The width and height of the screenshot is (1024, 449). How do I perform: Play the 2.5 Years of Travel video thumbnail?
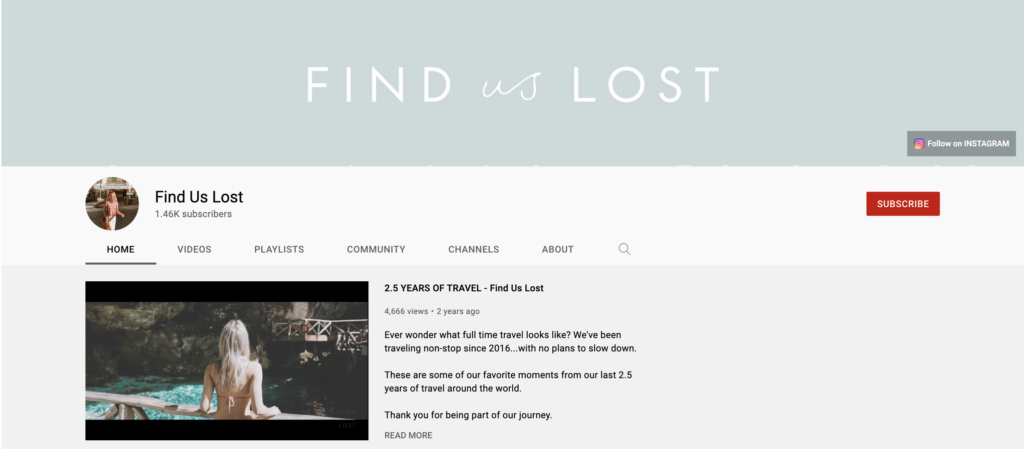click(x=227, y=361)
